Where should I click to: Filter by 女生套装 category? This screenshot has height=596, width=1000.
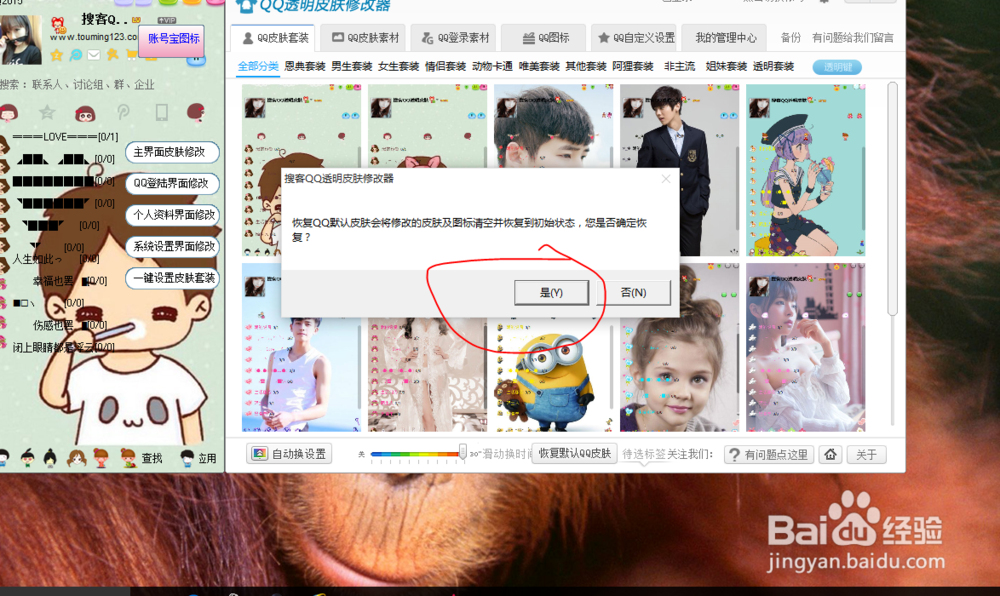coord(399,66)
